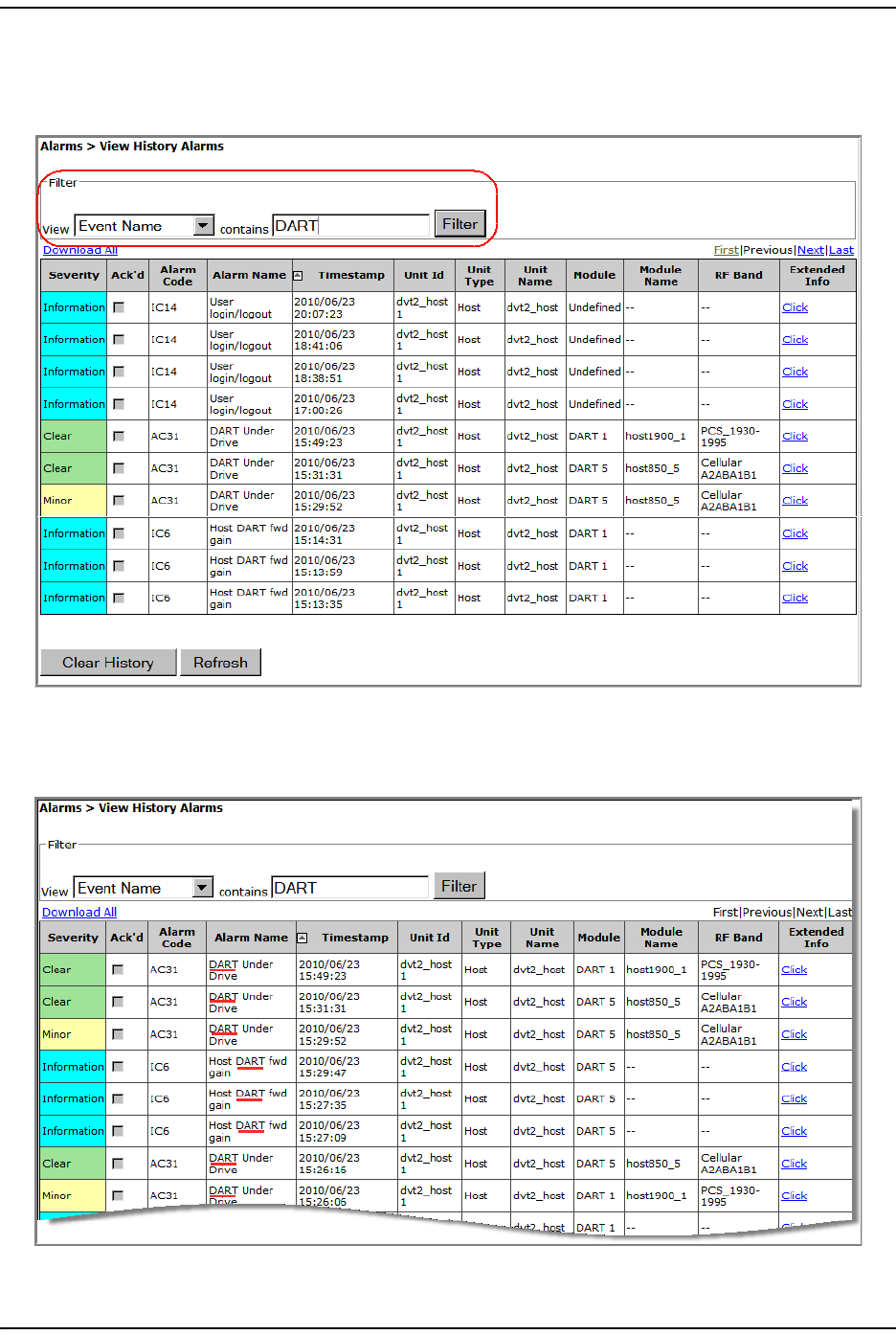Image resolution: width=896 pixels, height=1335 pixels.
Task: Click the contains field in upper screenshot
Action: tap(350, 226)
